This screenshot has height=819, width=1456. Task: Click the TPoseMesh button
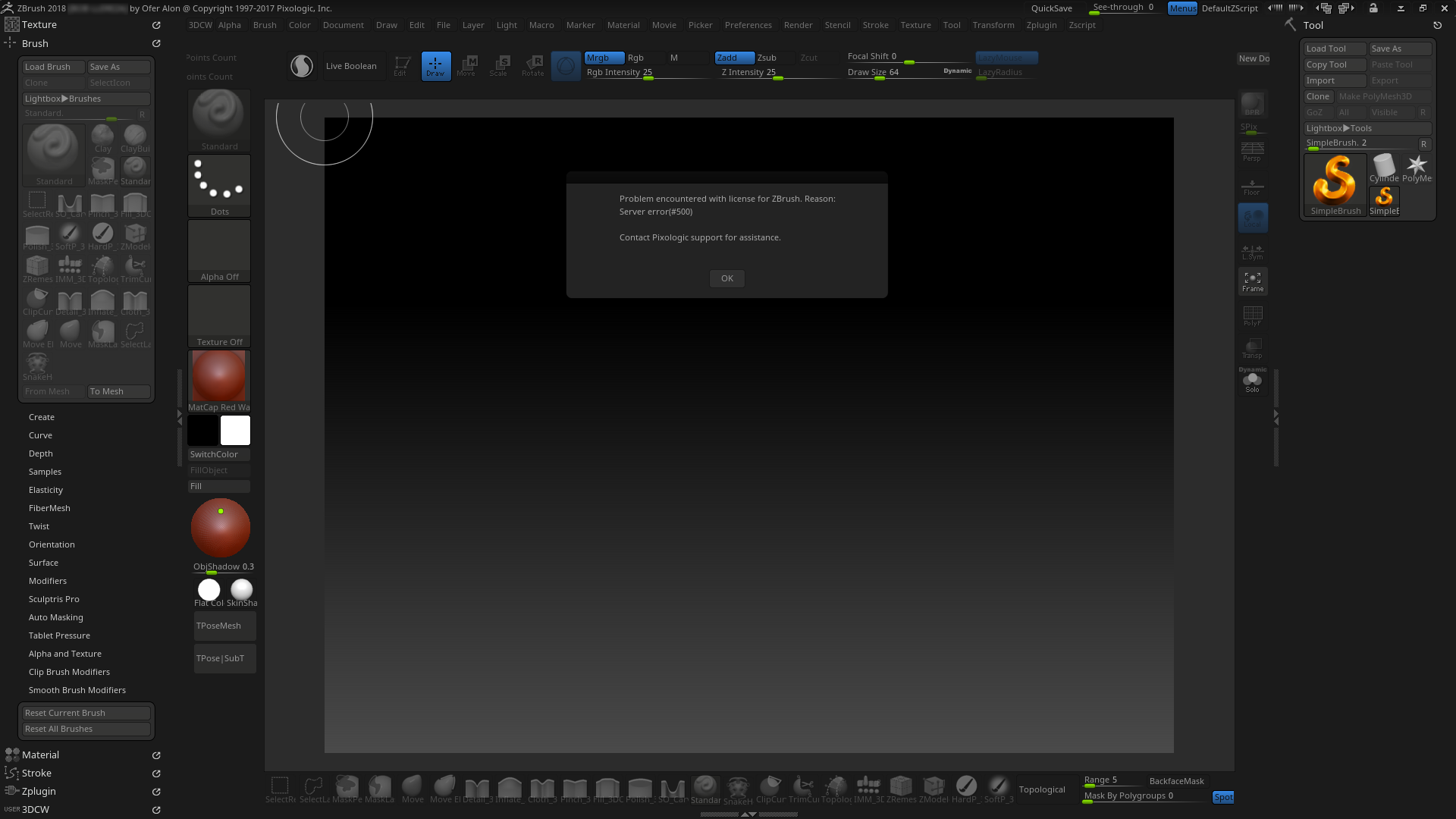tap(224, 626)
